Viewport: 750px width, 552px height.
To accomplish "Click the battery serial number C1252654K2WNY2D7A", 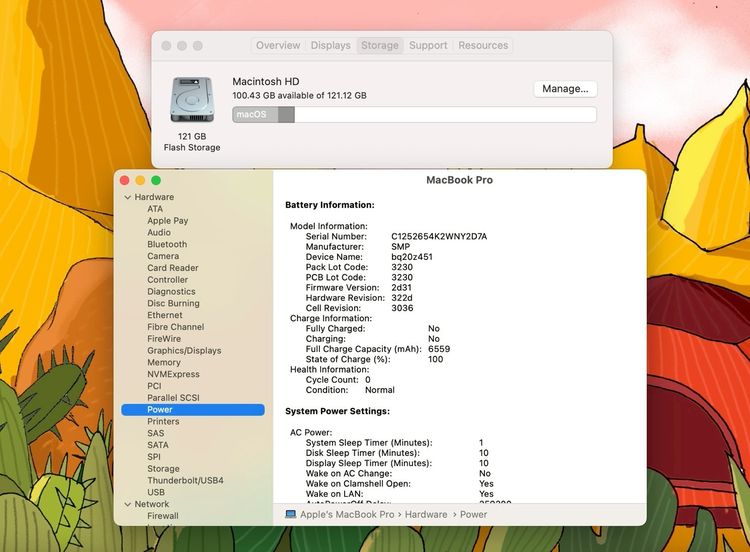I will click(x=439, y=236).
